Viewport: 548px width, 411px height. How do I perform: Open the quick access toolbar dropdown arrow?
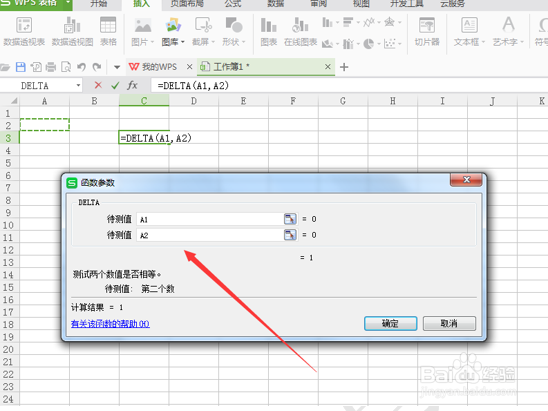117,67
